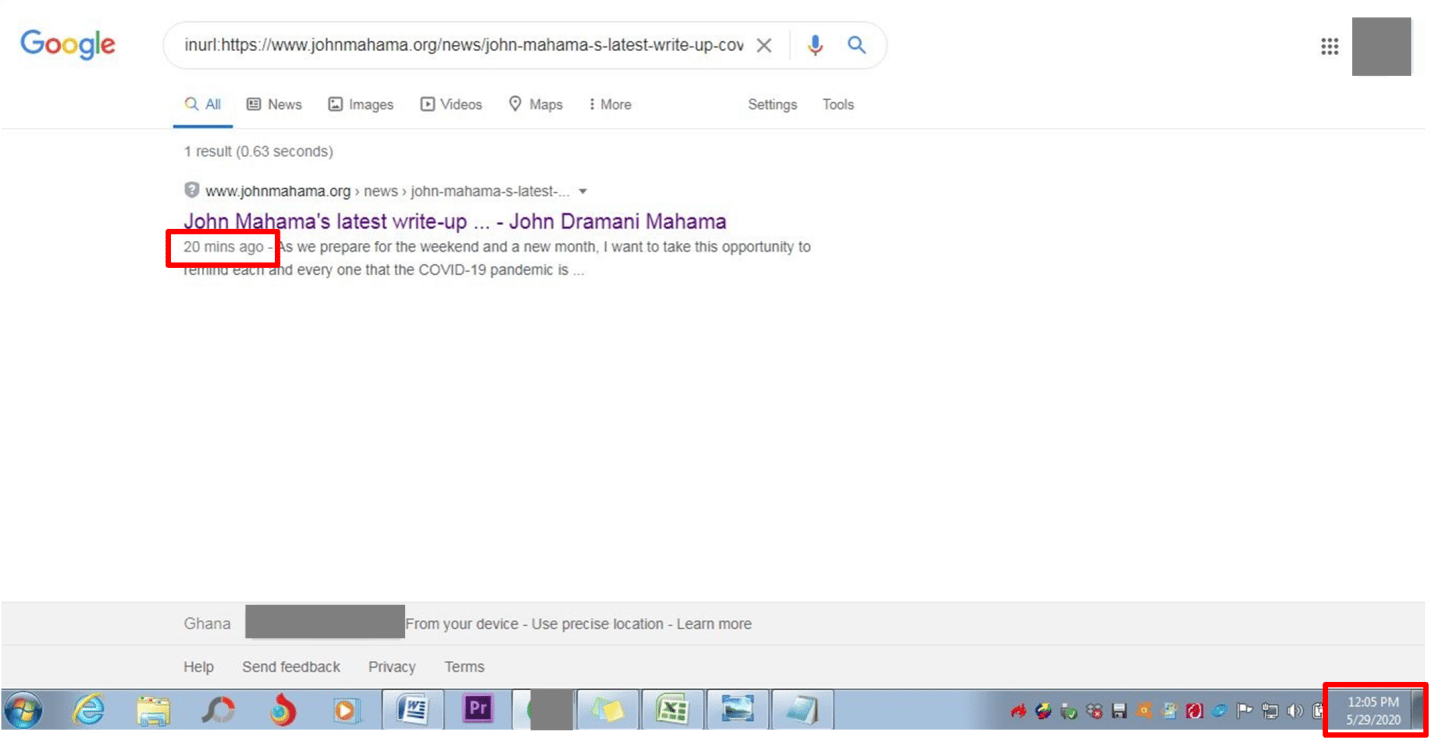Clear the search box with the X icon
The height and width of the screenshot is (739, 1430).
tap(763, 45)
